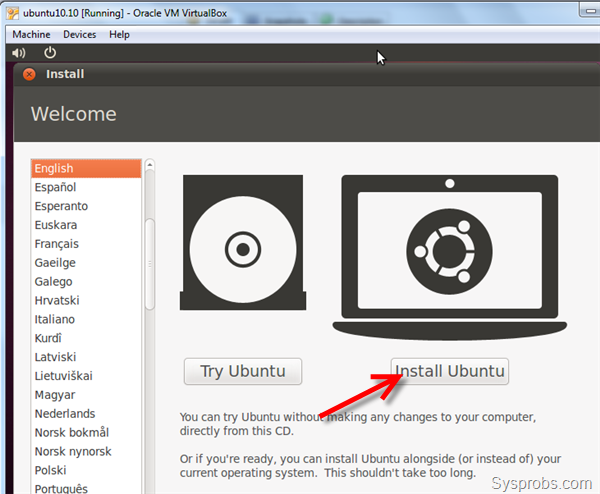Select Nederlands in the language list
The width and height of the screenshot is (600, 494).
(x=86, y=414)
